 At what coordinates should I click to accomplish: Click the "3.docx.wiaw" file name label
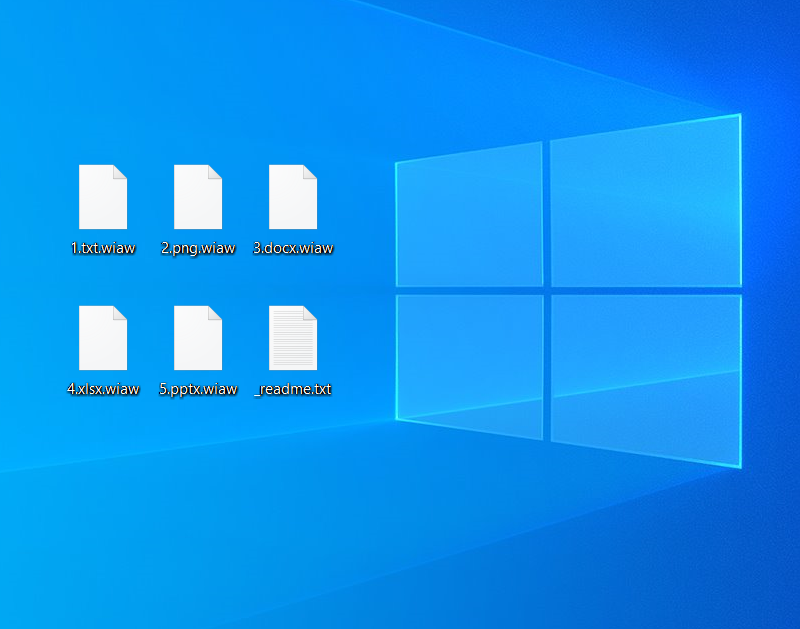293,249
